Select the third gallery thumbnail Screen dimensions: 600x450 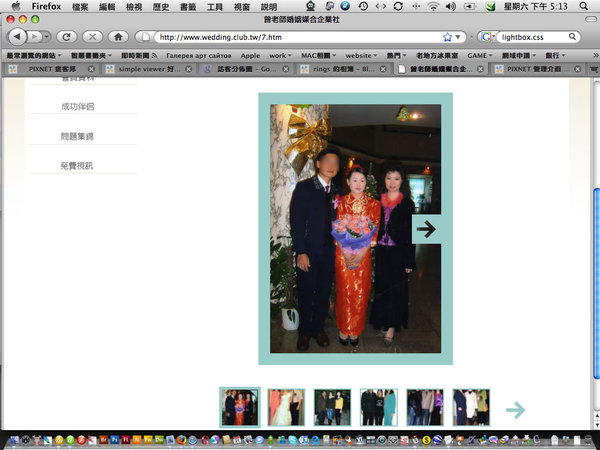(332, 407)
